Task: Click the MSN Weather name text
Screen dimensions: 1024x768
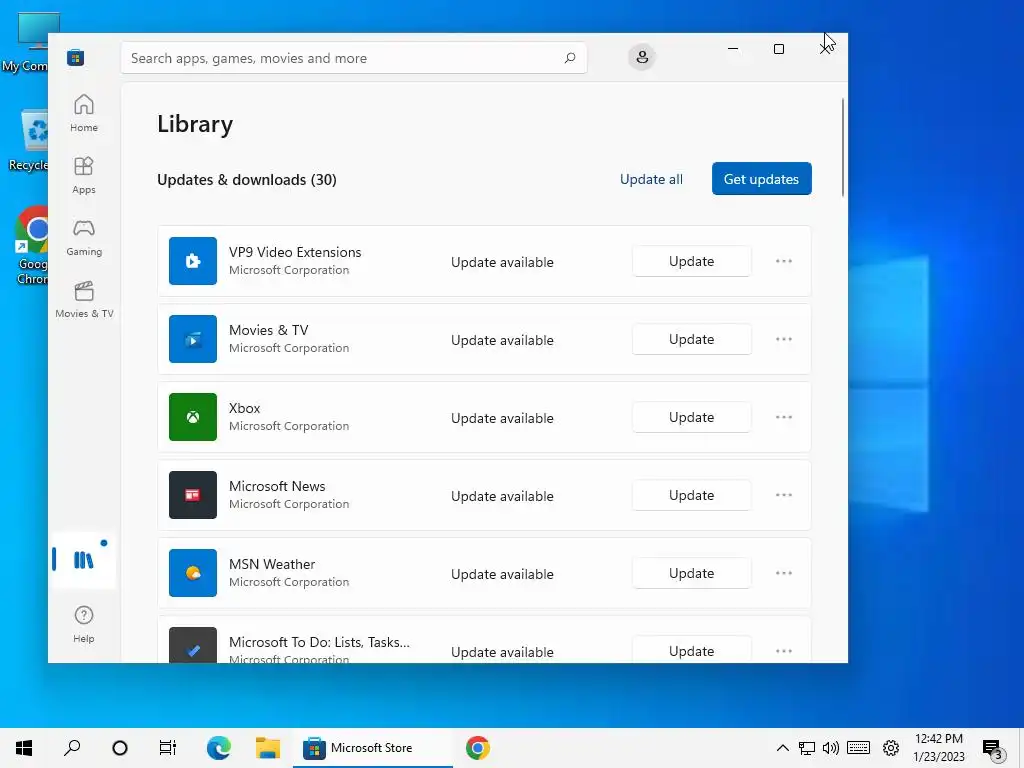Action: (272, 564)
